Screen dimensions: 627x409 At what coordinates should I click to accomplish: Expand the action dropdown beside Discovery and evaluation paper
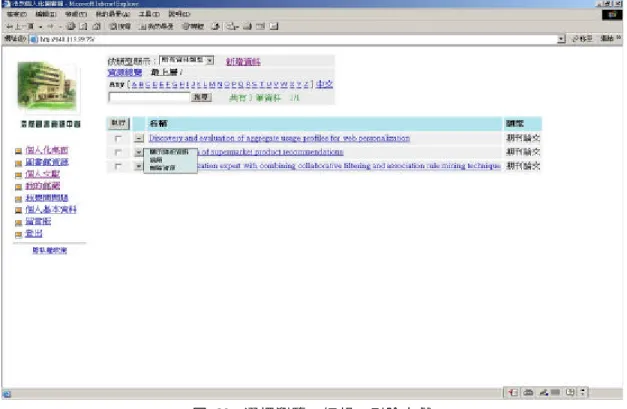138,138
